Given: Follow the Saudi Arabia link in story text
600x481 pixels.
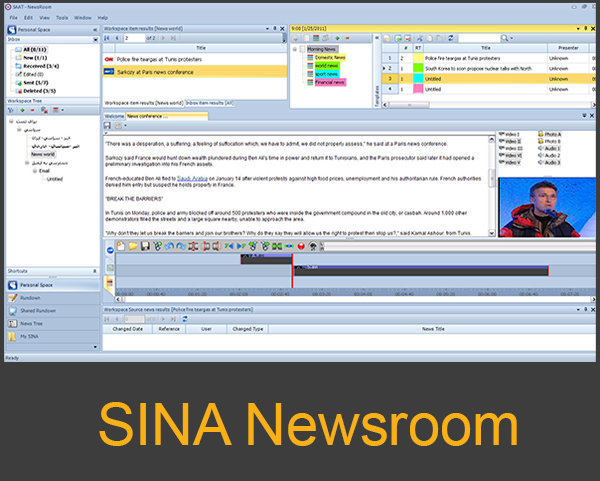Looking at the screenshot, I should (192, 178).
